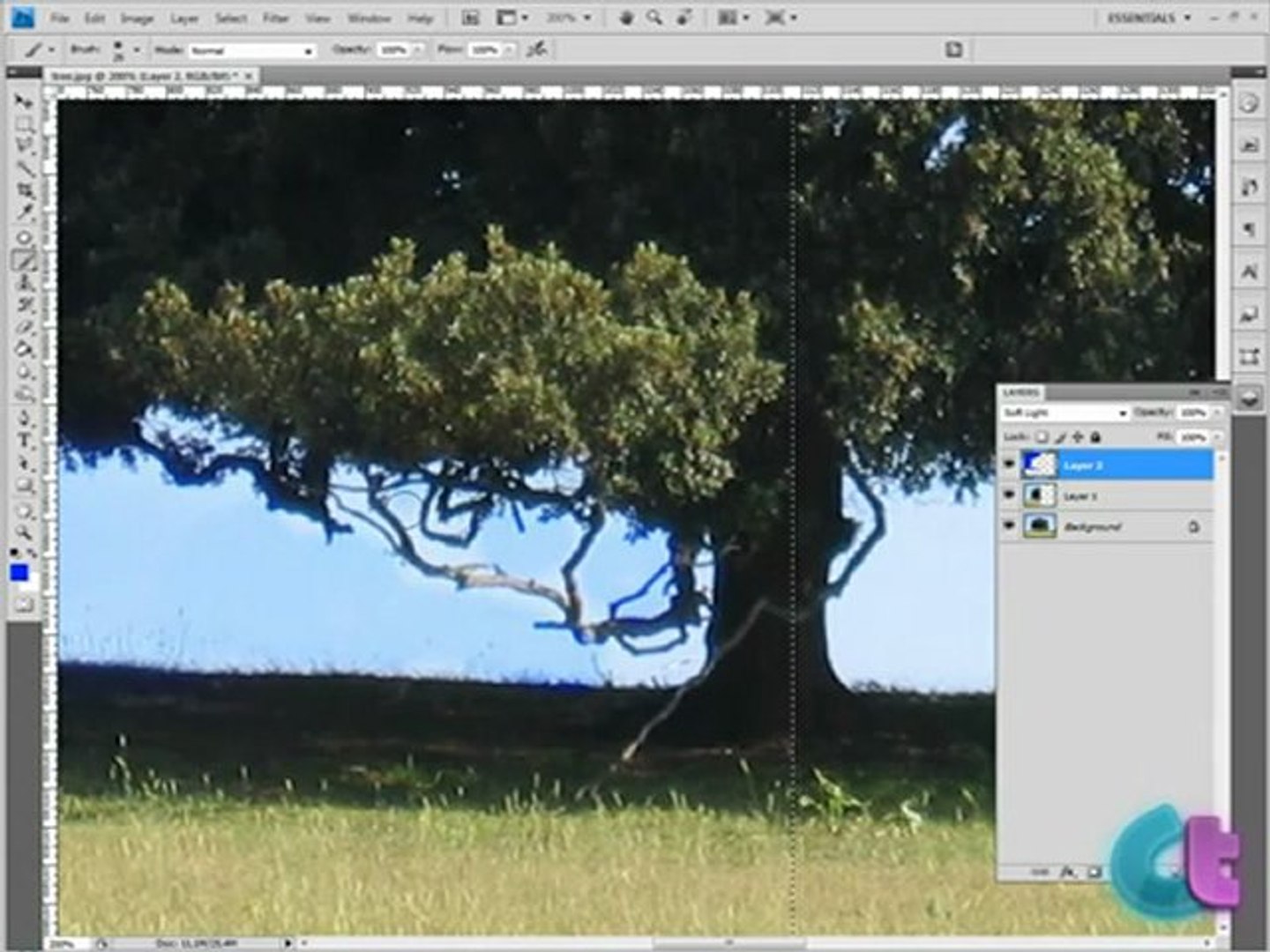Toggle lock position
Screen dimensions: 1270x952
click(x=1078, y=436)
